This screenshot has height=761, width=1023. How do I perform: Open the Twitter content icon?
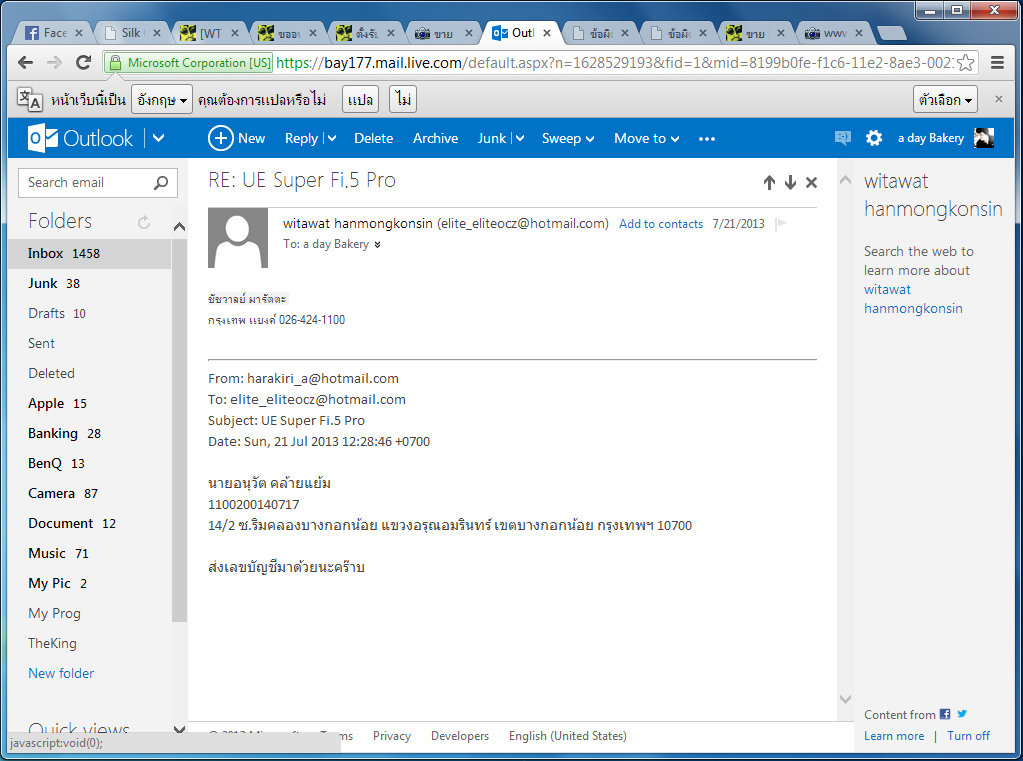[x=962, y=714]
